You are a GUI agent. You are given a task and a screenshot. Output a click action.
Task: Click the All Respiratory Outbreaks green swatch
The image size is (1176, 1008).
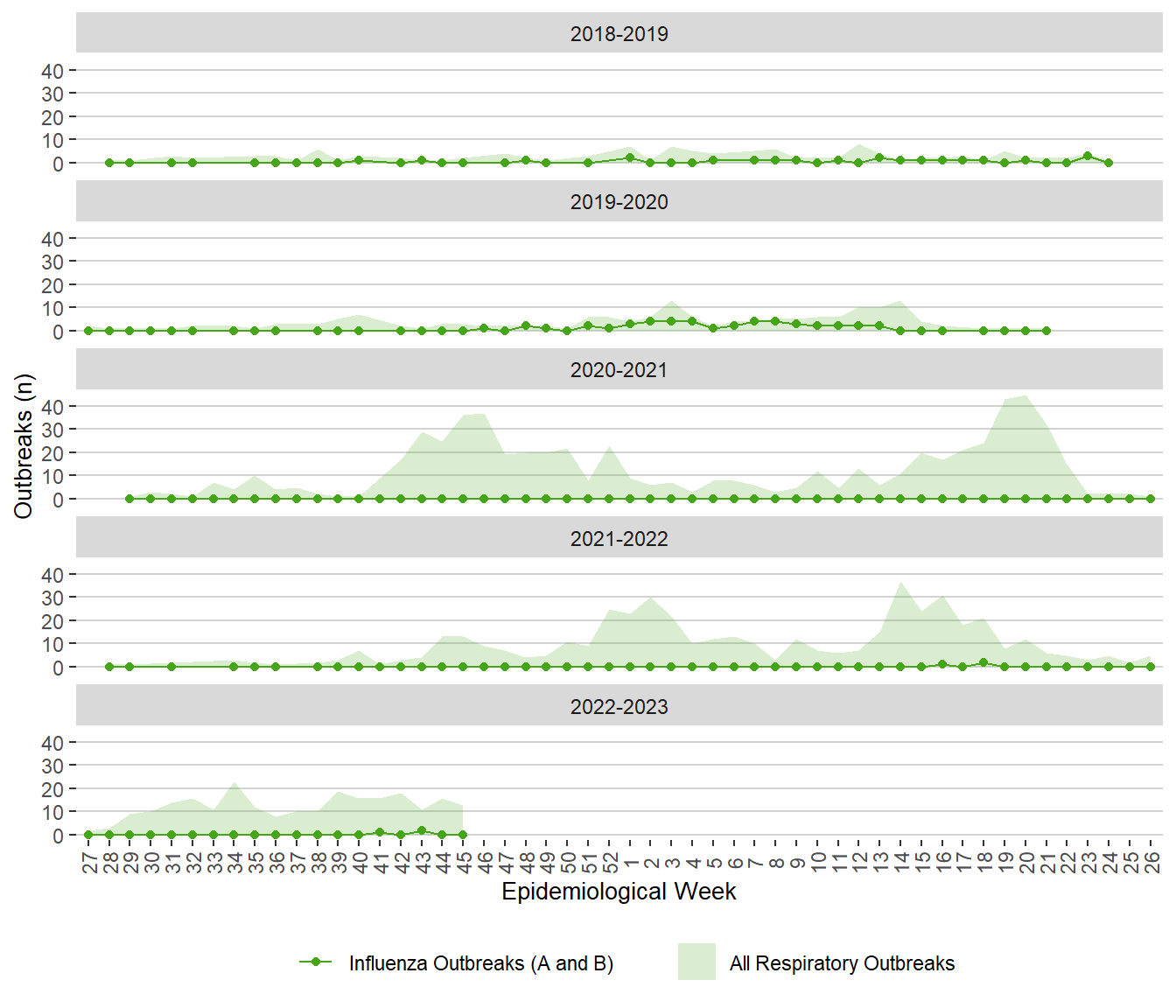pyautogui.click(x=696, y=962)
